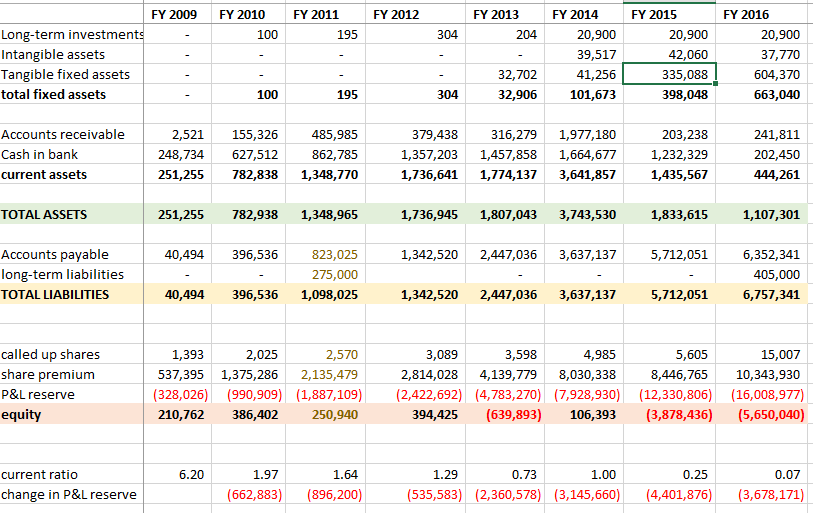Click the FY 2009 column header cell
Viewport: 813px width, 513px height.
pyautogui.click(x=174, y=15)
